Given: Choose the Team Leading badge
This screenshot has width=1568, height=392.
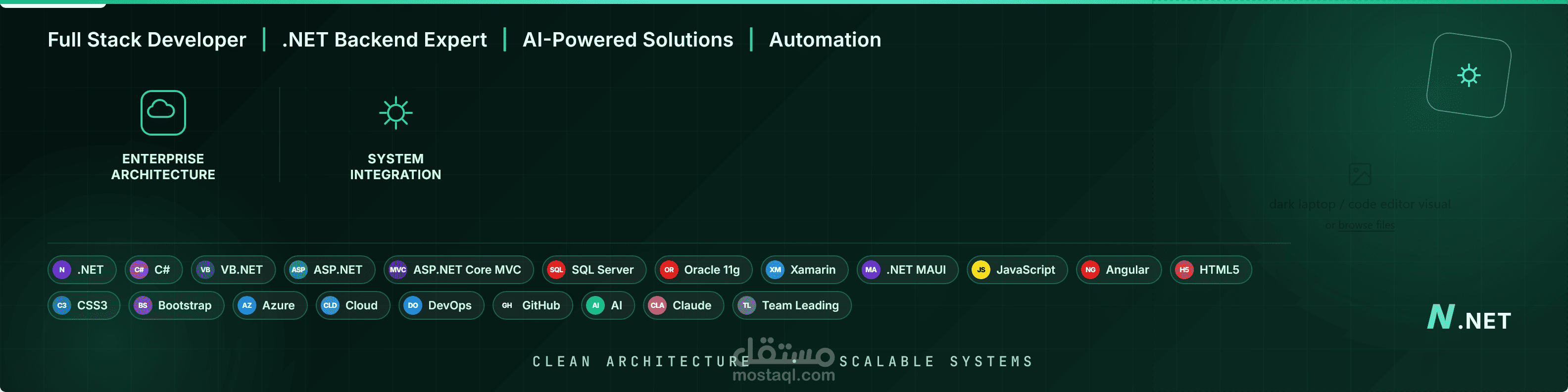Looking at the screenshot, I should [792, 305].
